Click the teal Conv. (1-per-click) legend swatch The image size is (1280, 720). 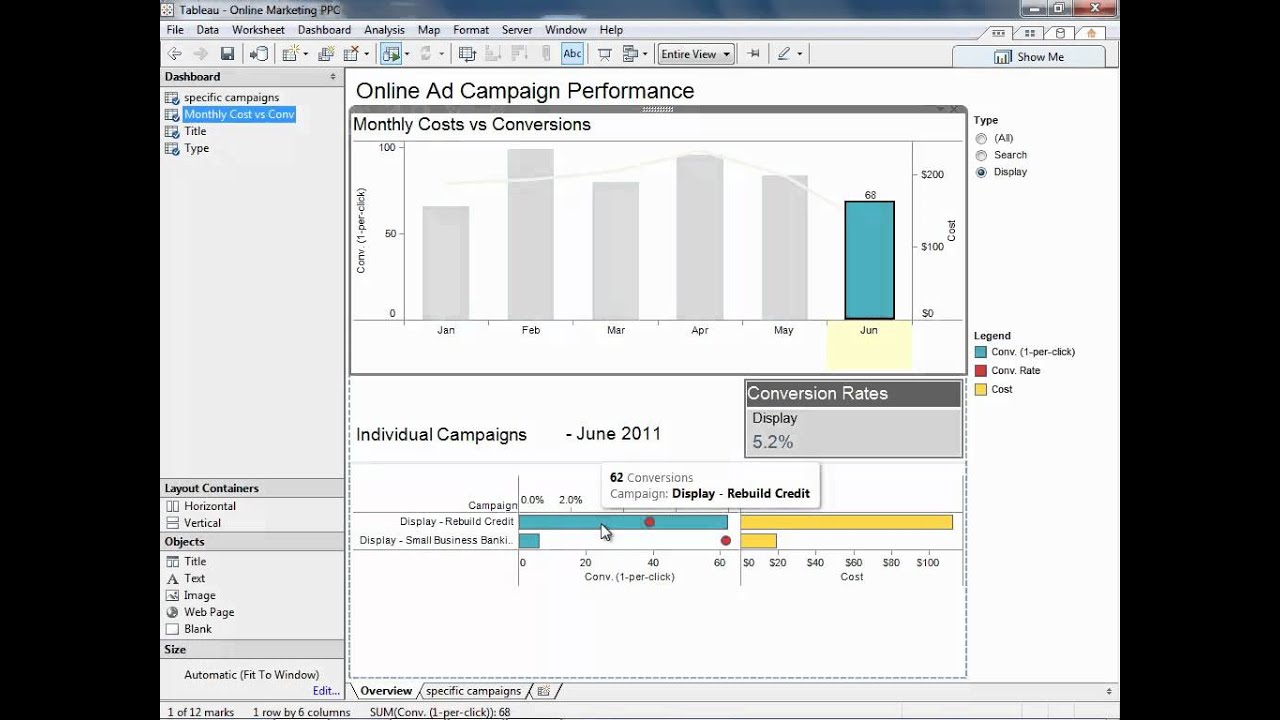click(x=980, y=352)
